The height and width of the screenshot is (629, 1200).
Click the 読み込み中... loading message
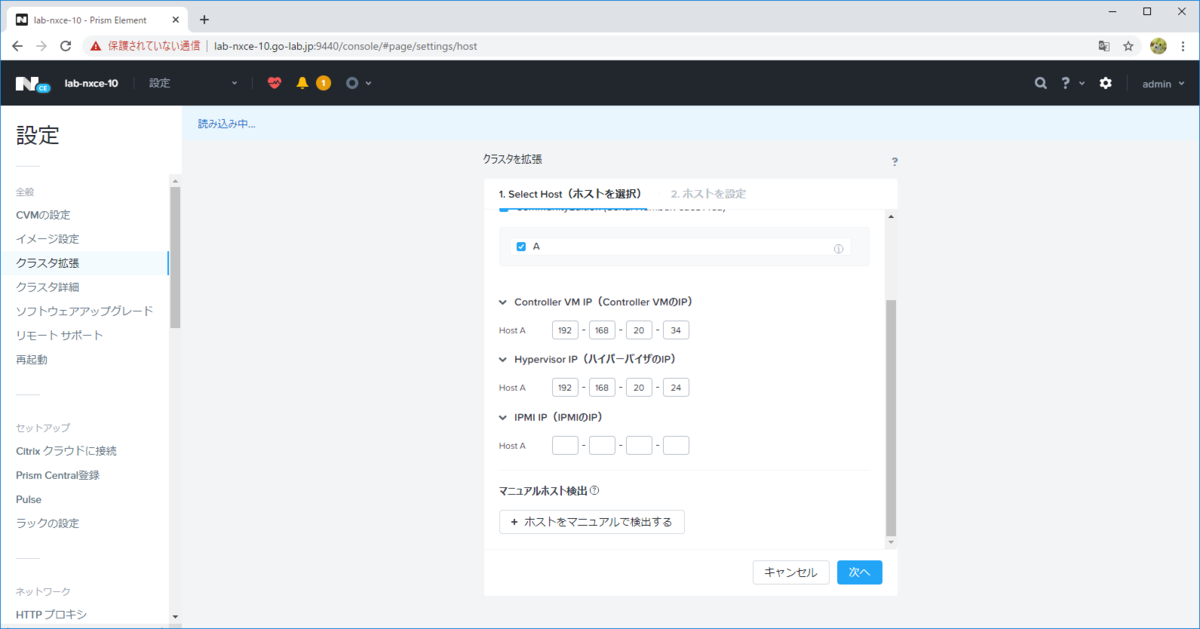click(226, 123)
